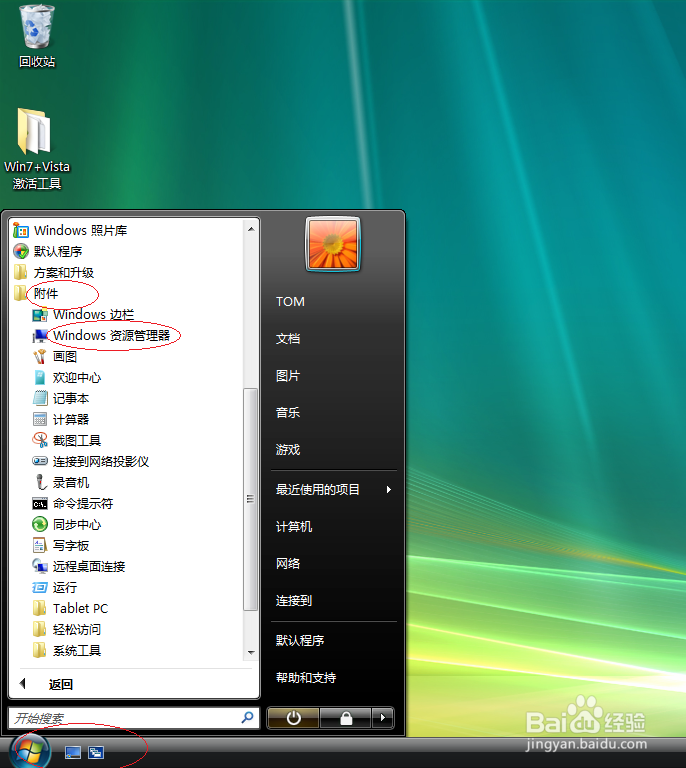Click the back arrow beside 返回
This screenshot has height=768, width=686.
point(23,684)
